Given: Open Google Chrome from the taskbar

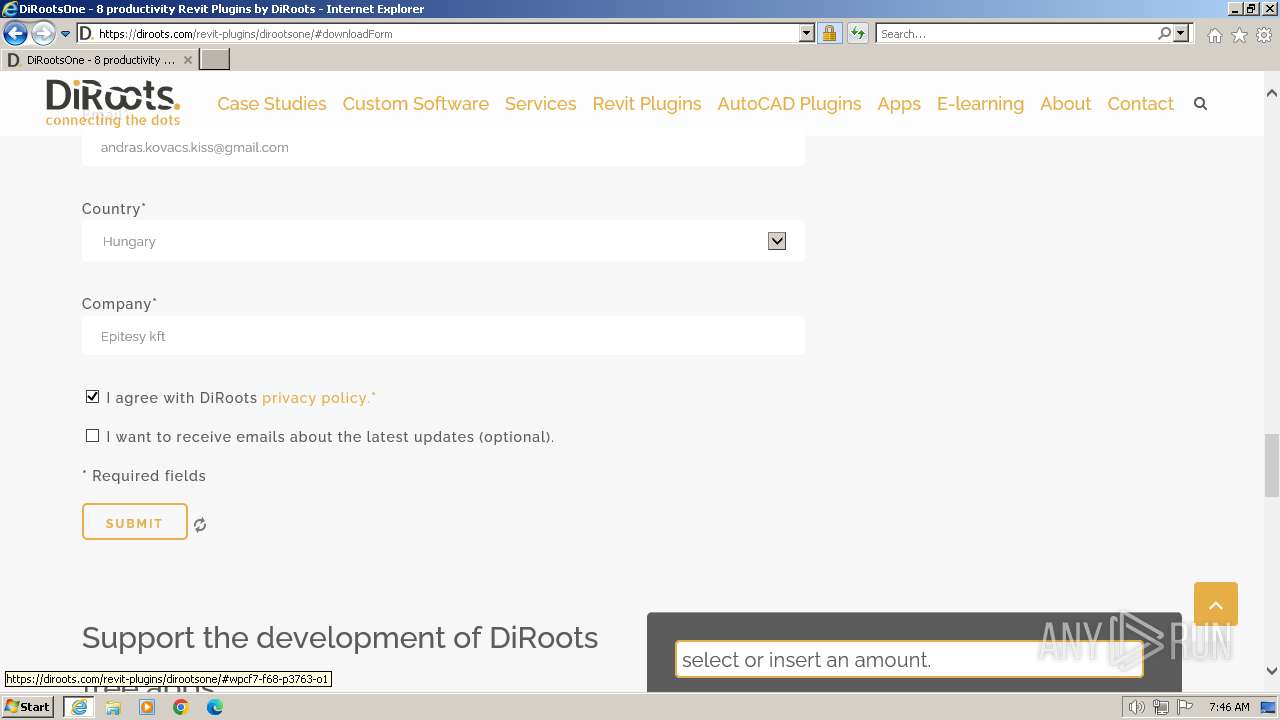Looking at the screenshot, I should click(181, 707).
